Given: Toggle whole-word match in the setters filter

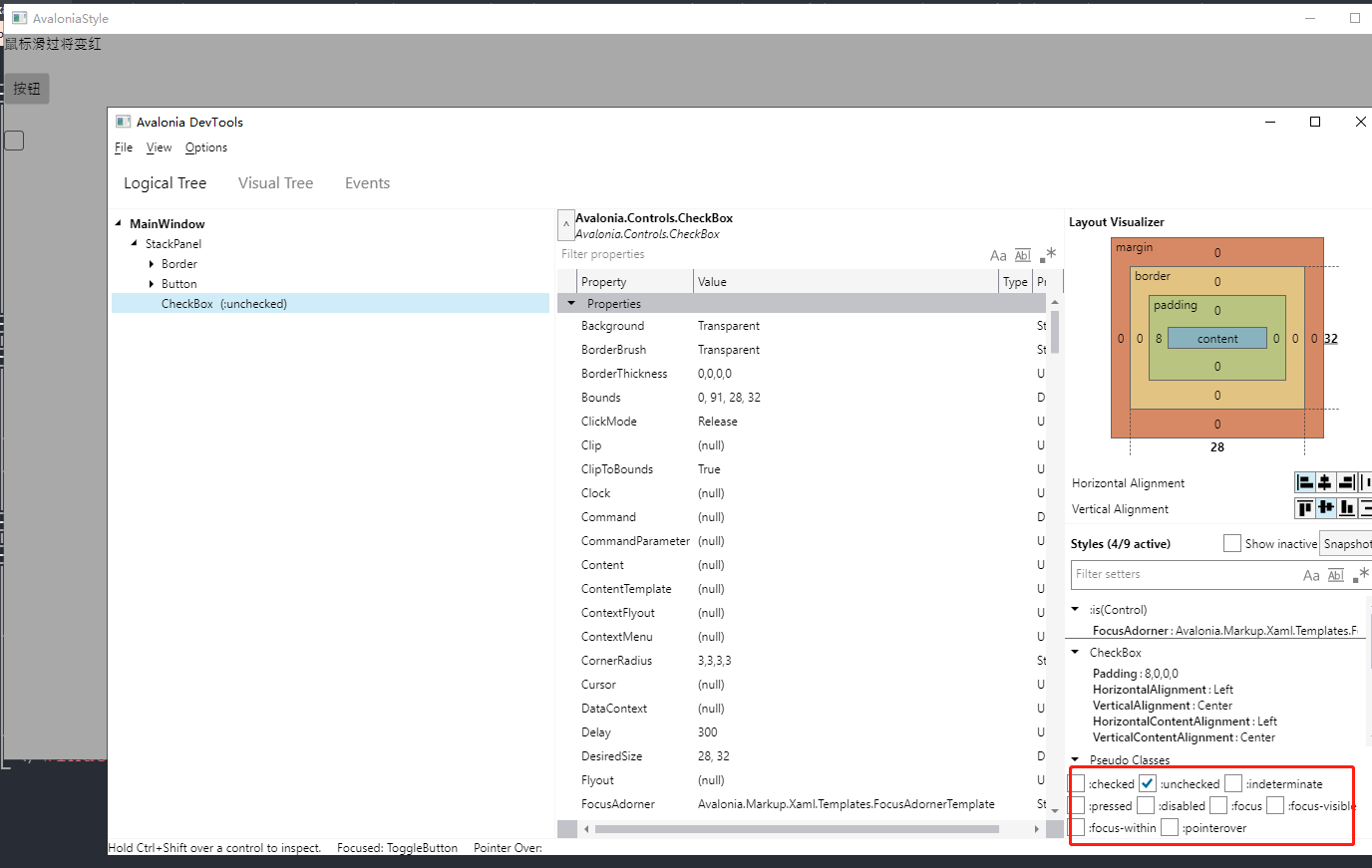Looking at the screenshot, I should point(1336,576).
